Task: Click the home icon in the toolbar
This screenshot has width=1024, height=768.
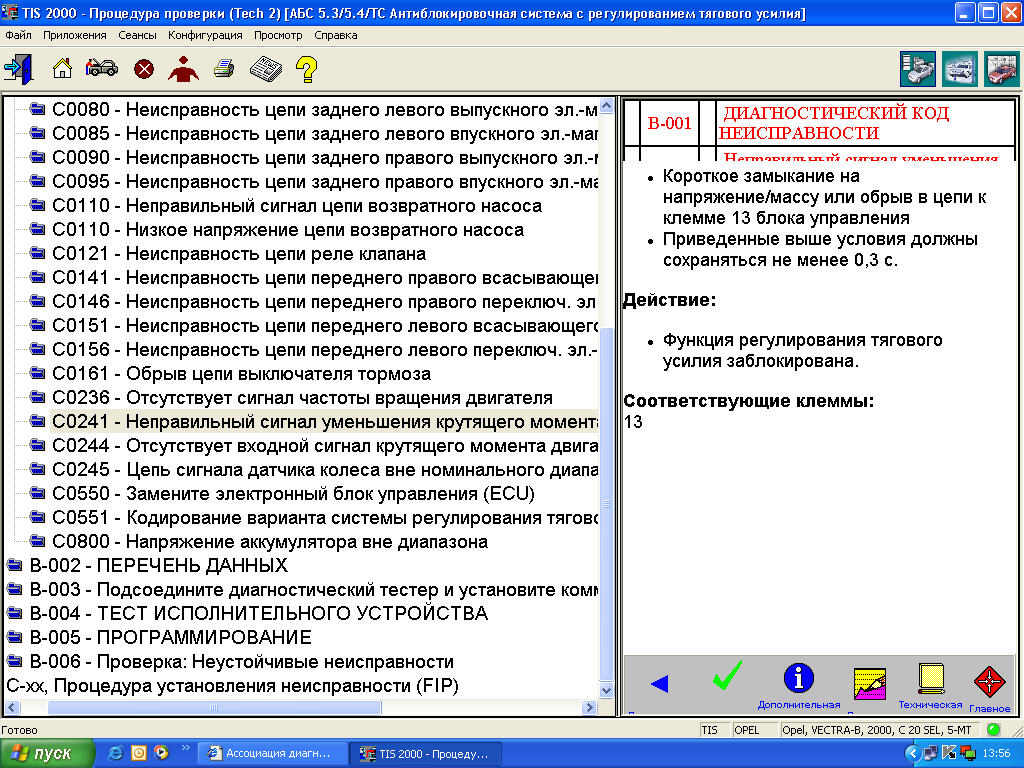Action: (62, 68)
